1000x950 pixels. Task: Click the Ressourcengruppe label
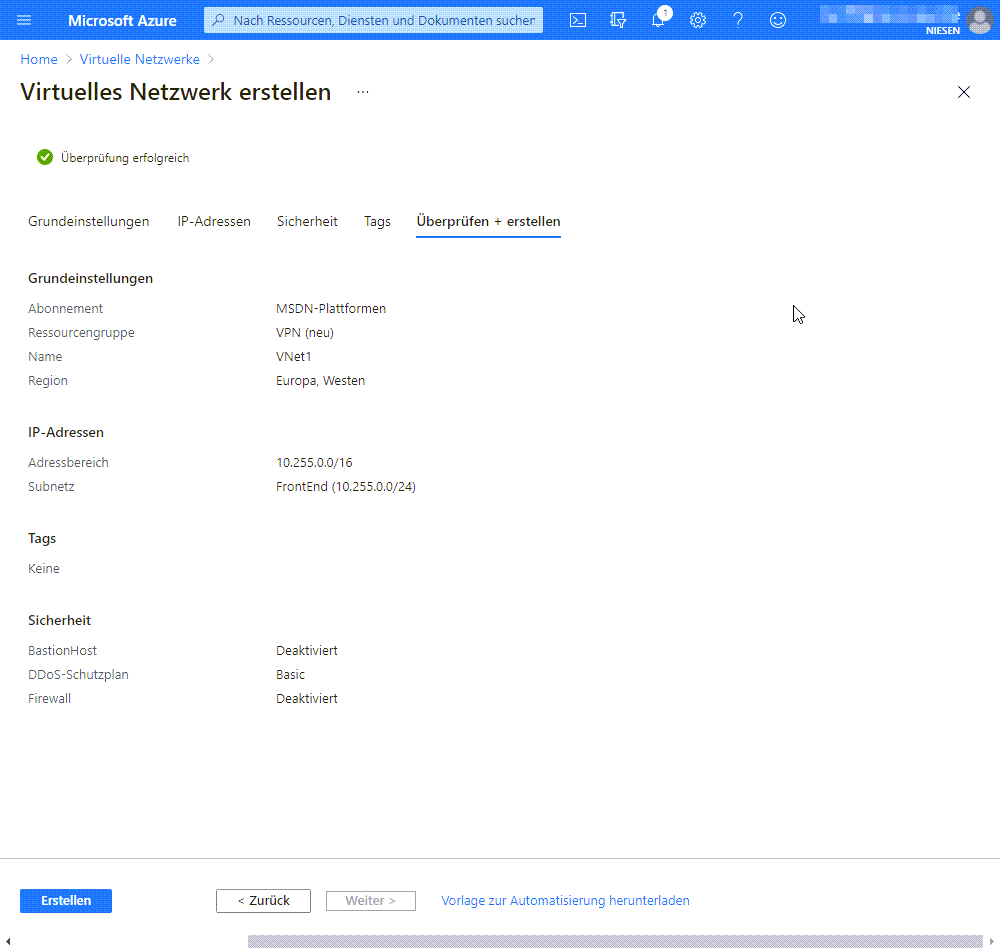pos(81,333)
